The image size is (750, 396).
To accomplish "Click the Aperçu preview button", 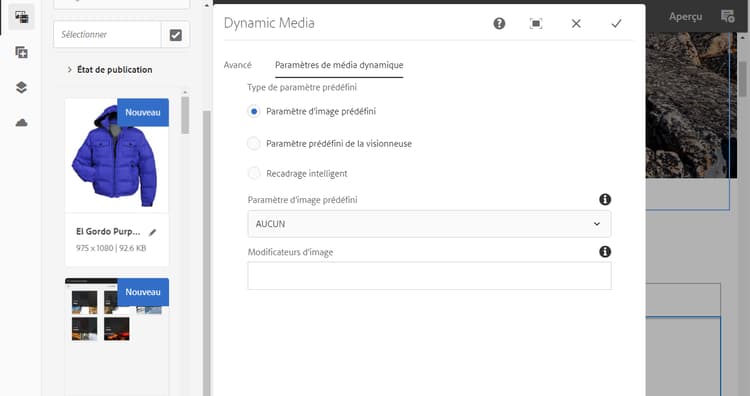I will [685, 17].
